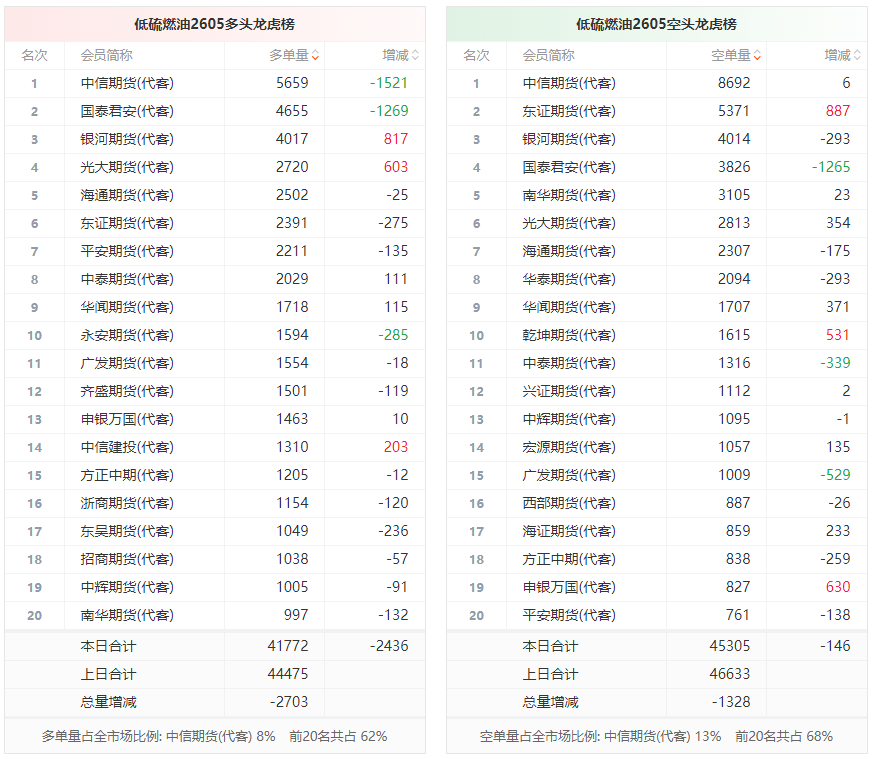This screenshot has width=873, height=759.
Task: Sort long table by 增减 arrows
Action: tap(415, 56)
